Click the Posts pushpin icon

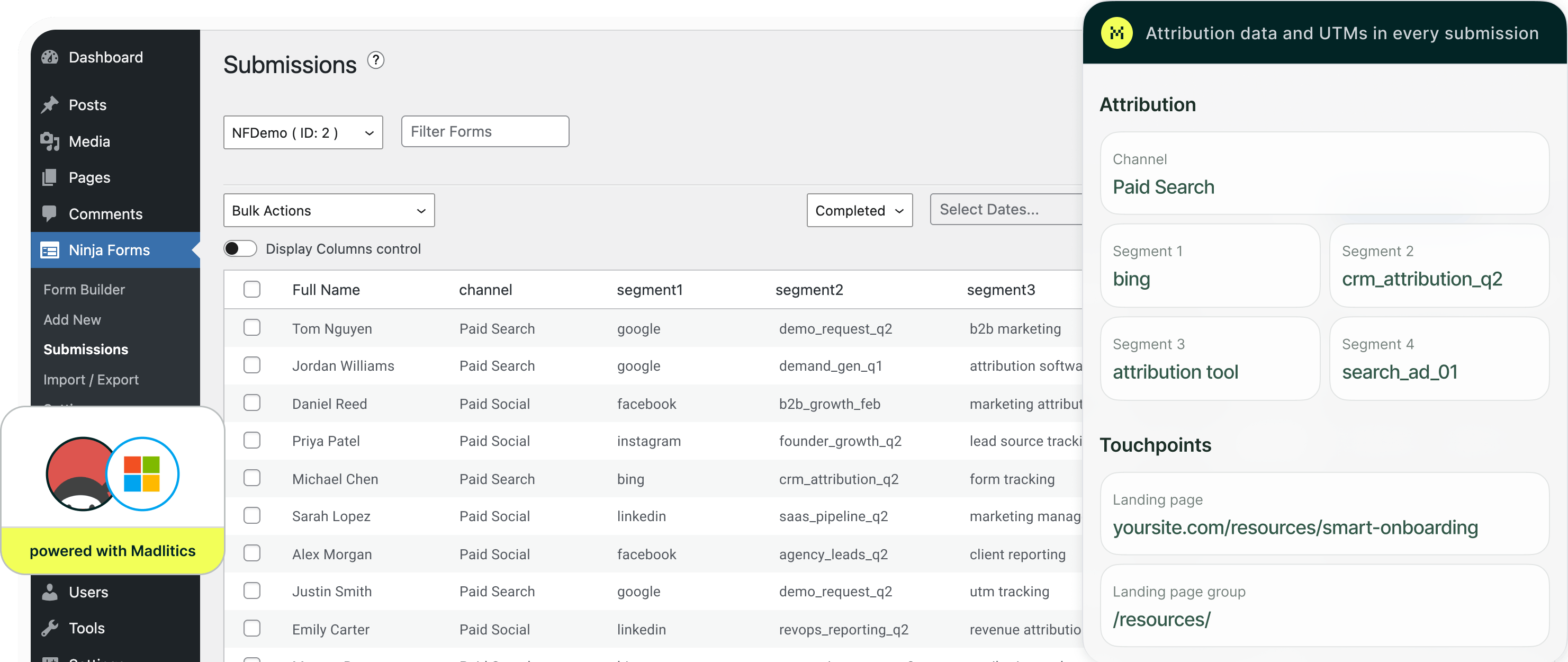50,105
